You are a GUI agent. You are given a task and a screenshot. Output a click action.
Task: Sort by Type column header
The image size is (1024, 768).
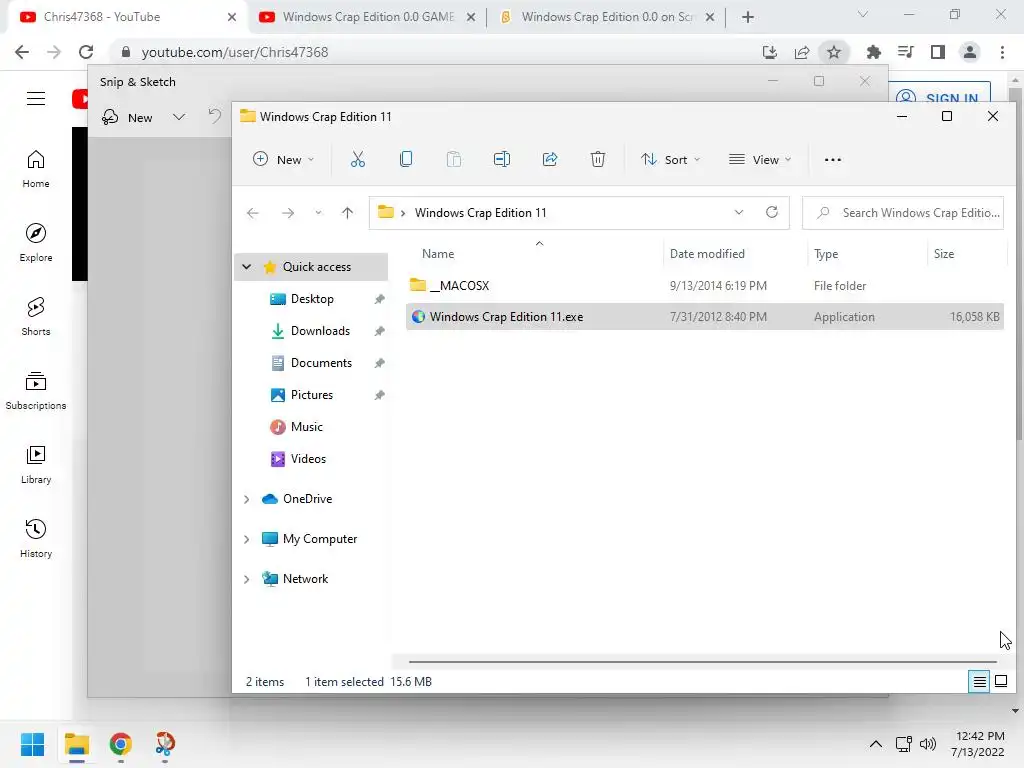825,253
